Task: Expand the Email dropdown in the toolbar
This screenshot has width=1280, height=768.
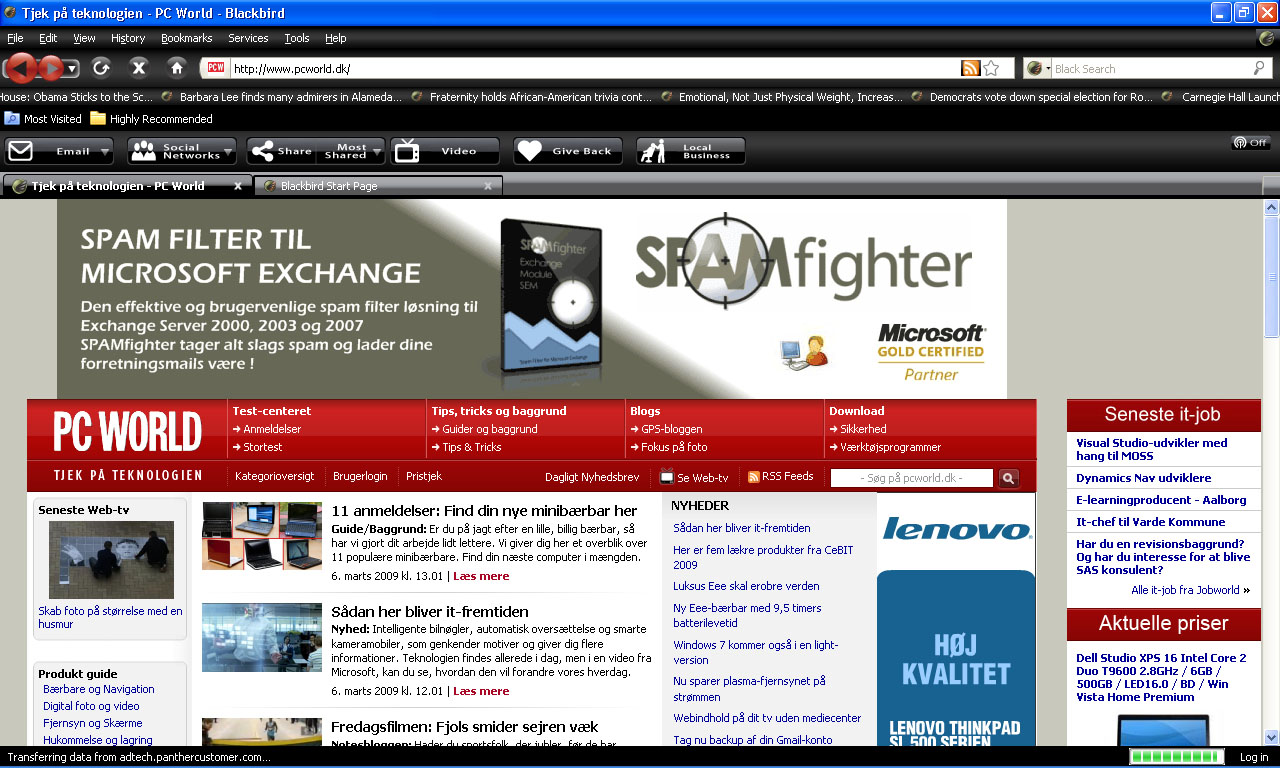Action: pos(104,152)
